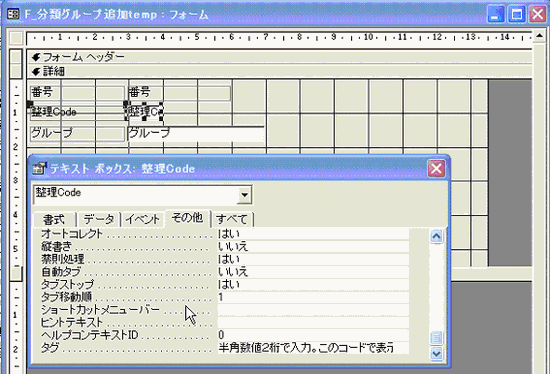Click the オートコレクト property value はい
Screen dimensions: 550x374
tap(313, 234)
